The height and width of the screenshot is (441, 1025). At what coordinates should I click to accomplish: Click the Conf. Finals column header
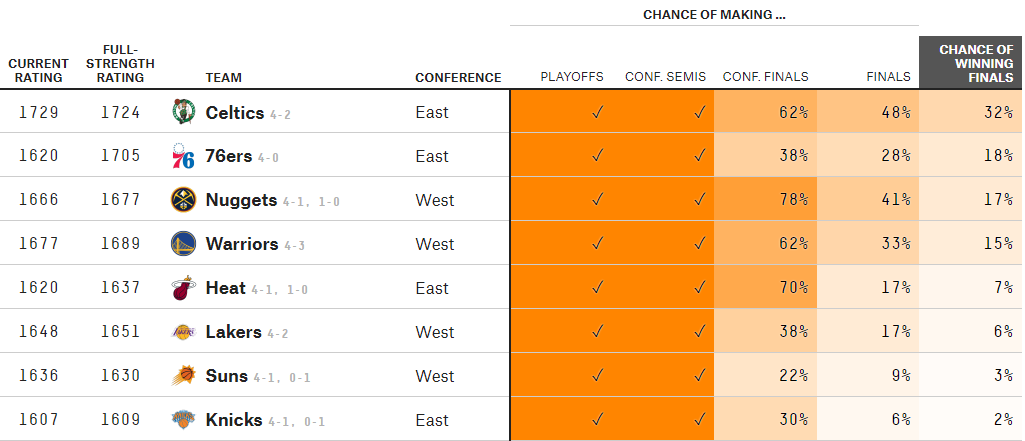765,77
